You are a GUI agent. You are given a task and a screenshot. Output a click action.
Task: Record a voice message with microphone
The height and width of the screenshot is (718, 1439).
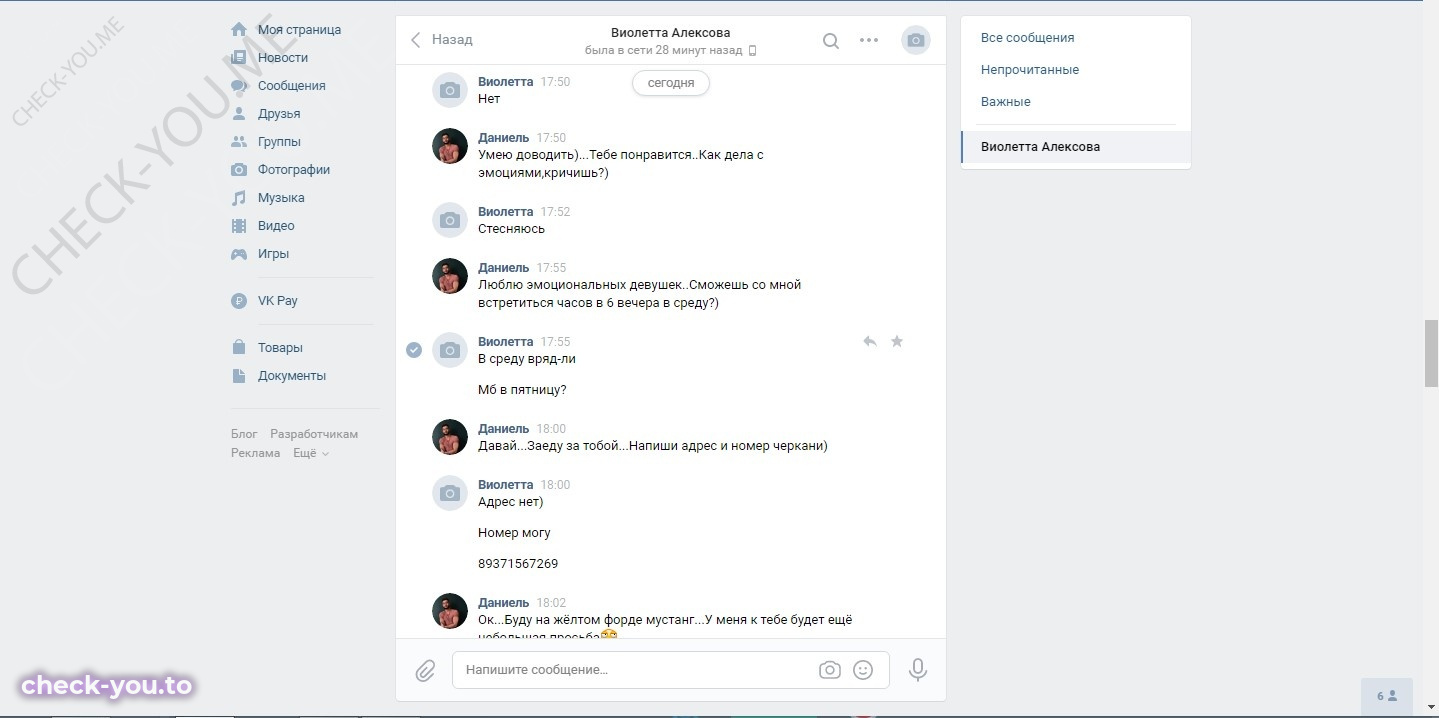918,670
